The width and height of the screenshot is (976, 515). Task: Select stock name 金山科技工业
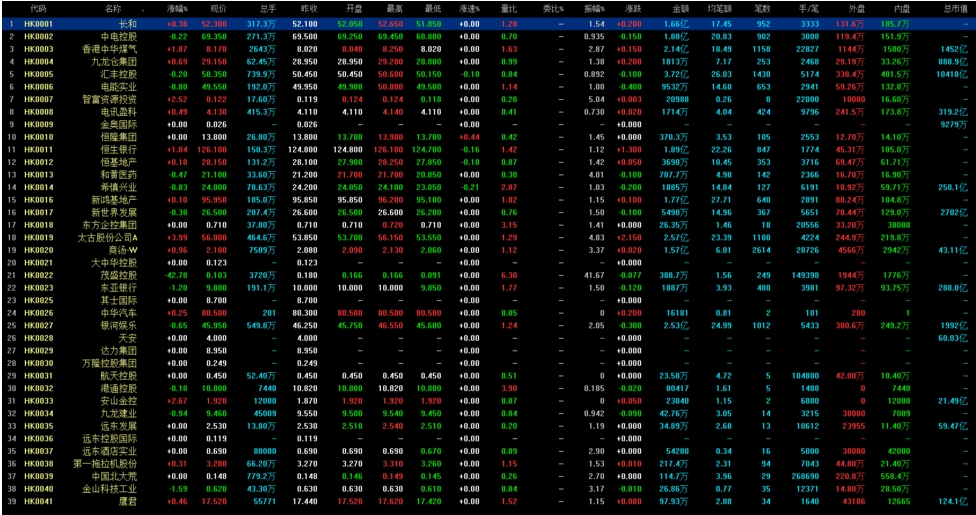click(110, 489)
